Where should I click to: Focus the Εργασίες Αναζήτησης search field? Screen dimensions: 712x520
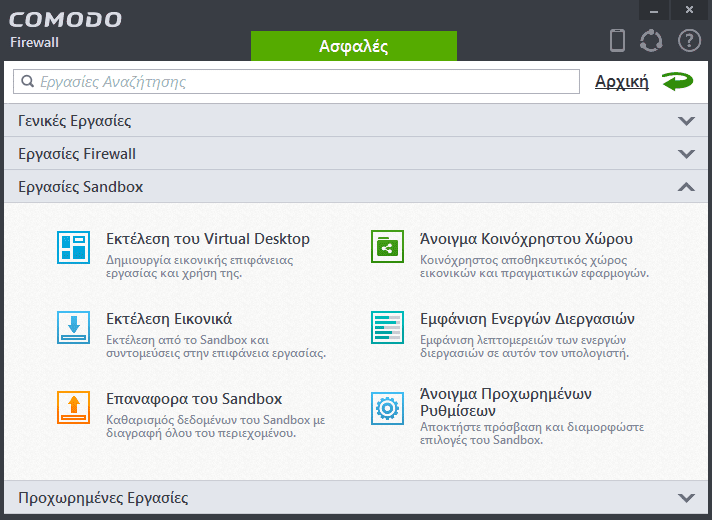pyautogui.click(x=297, y=81)
